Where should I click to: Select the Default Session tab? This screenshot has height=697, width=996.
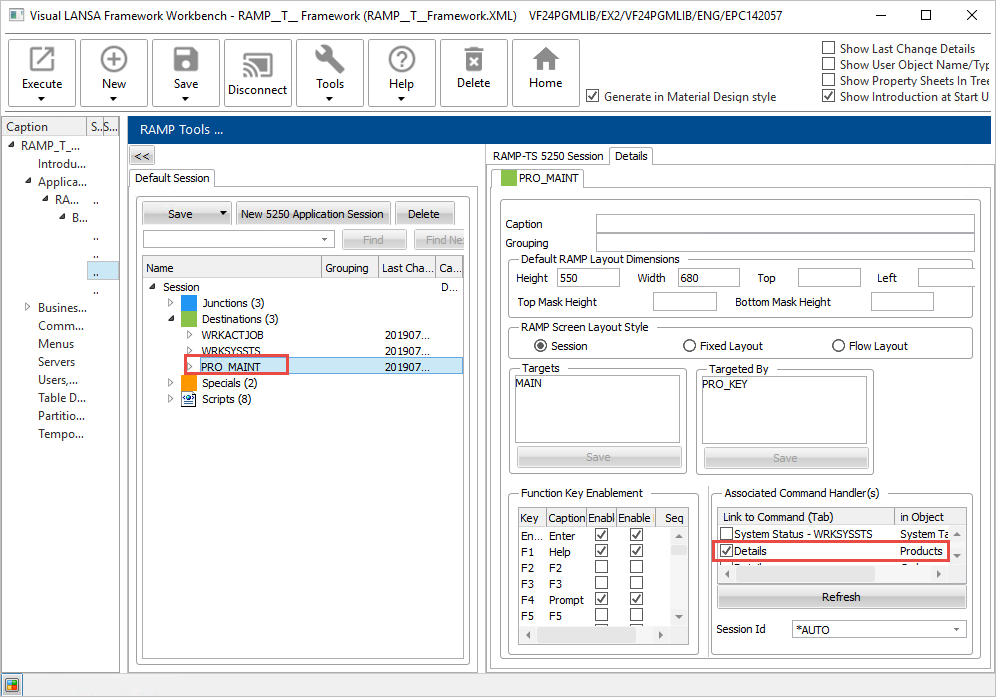click(173, 178)
